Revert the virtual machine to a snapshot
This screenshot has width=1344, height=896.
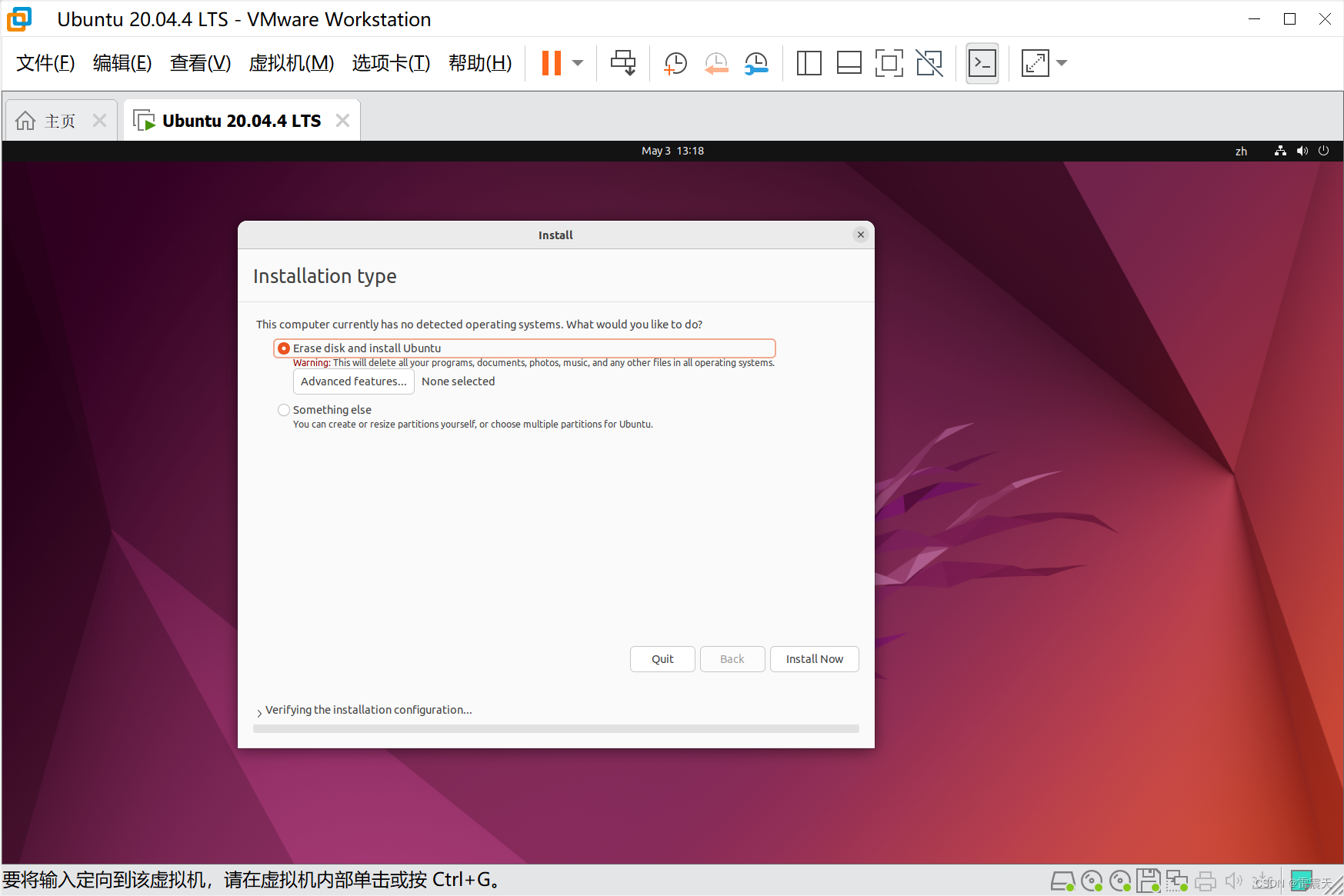pyautogui.click(x=716, y=63)
